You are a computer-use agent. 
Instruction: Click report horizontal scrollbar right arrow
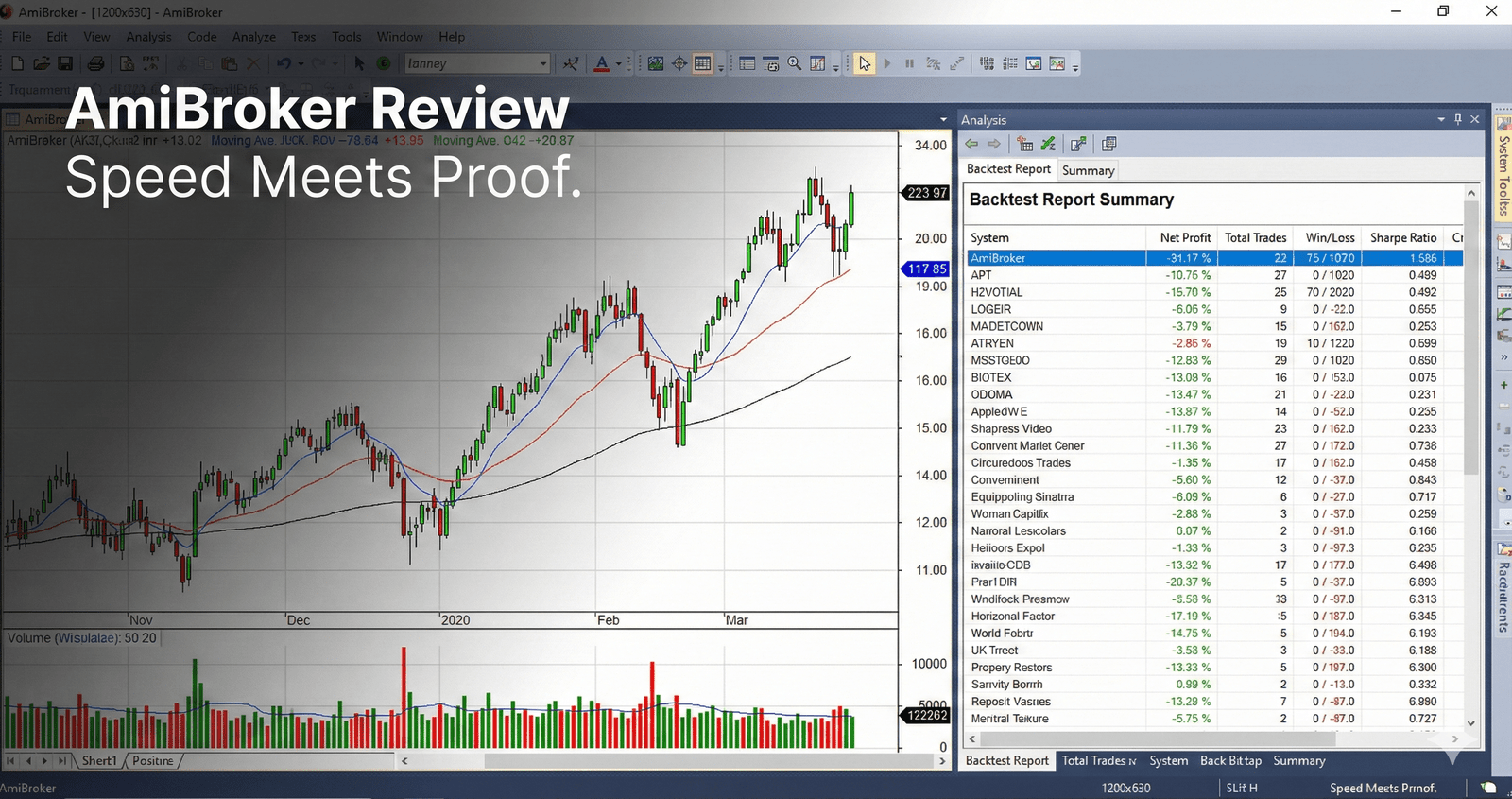[1455, 738]
